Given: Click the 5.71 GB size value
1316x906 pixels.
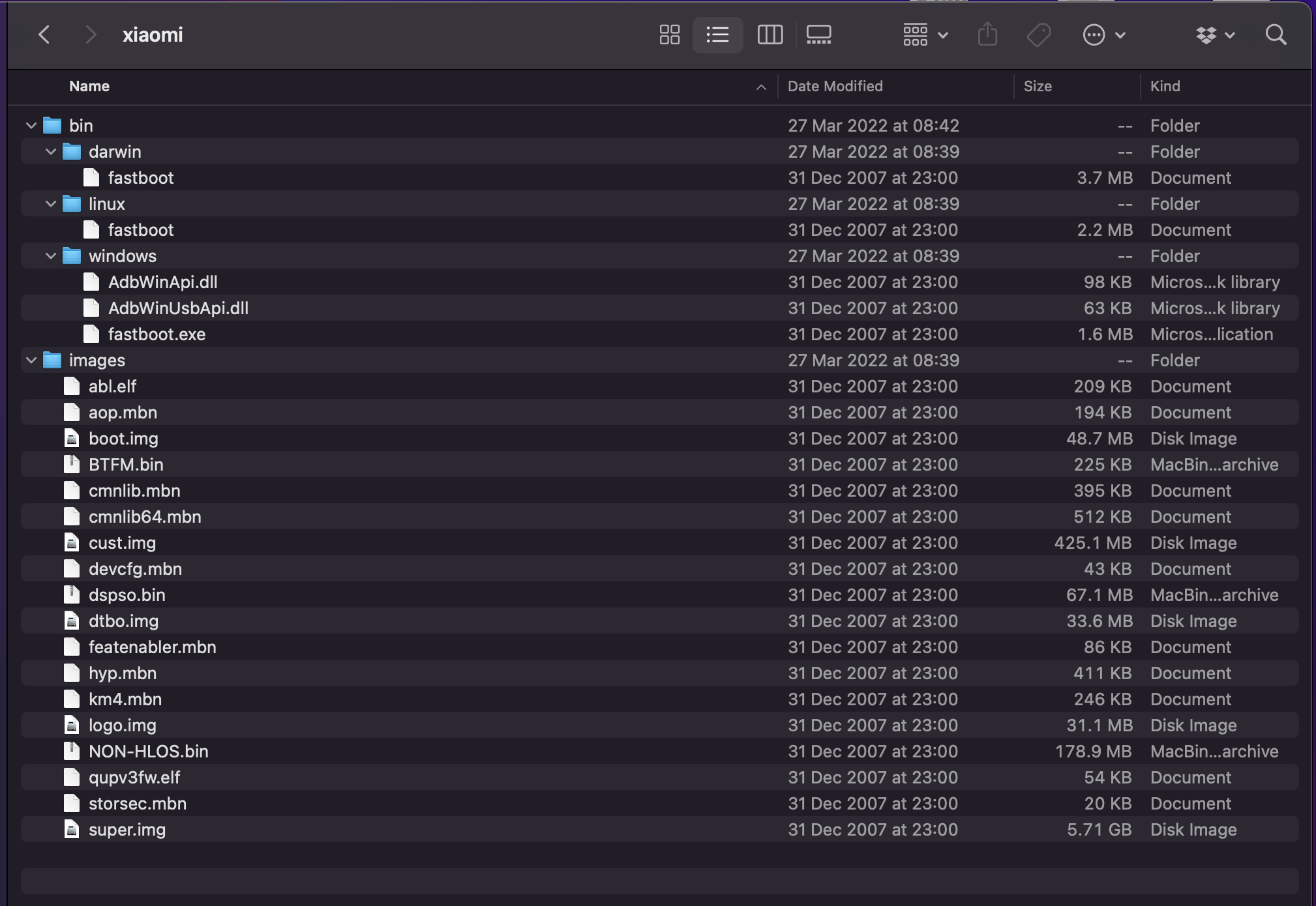Looking at the screenshot, I should point(1099,829).
